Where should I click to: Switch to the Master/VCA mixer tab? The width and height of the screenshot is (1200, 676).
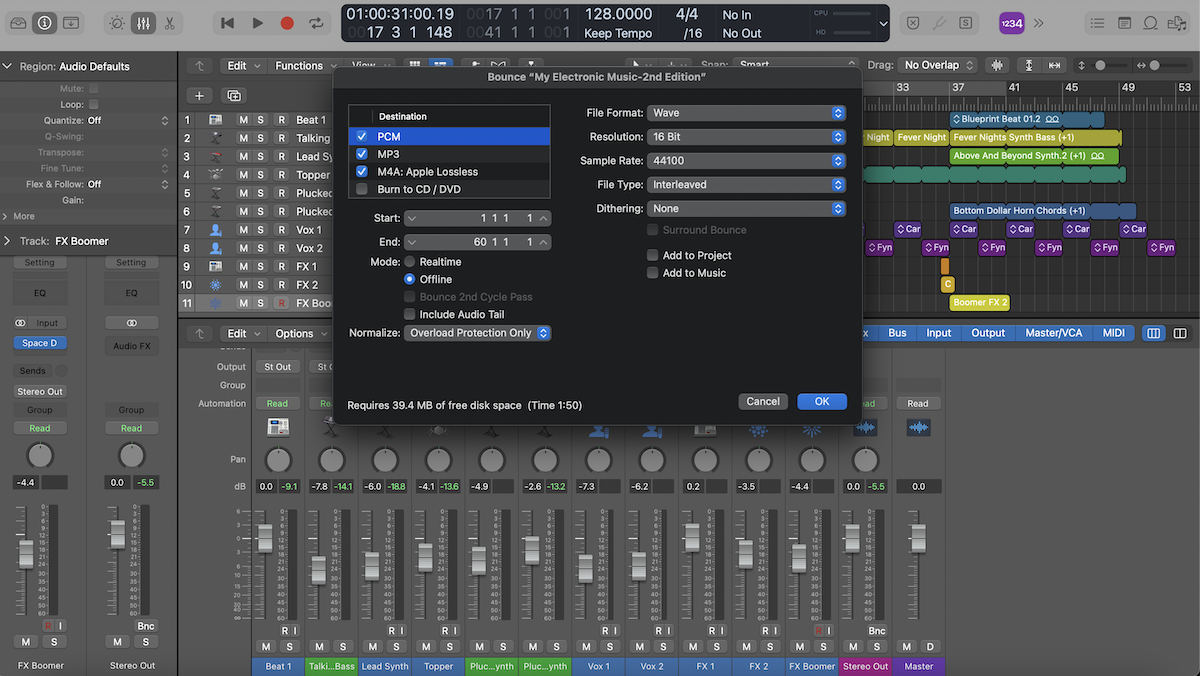pyautogui.click(x=1053, y=333)
